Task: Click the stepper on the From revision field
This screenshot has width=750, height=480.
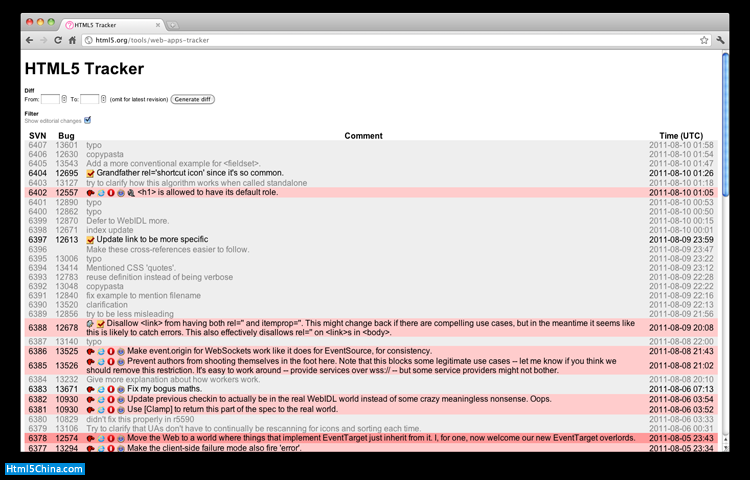Action: tap(64, 99)
